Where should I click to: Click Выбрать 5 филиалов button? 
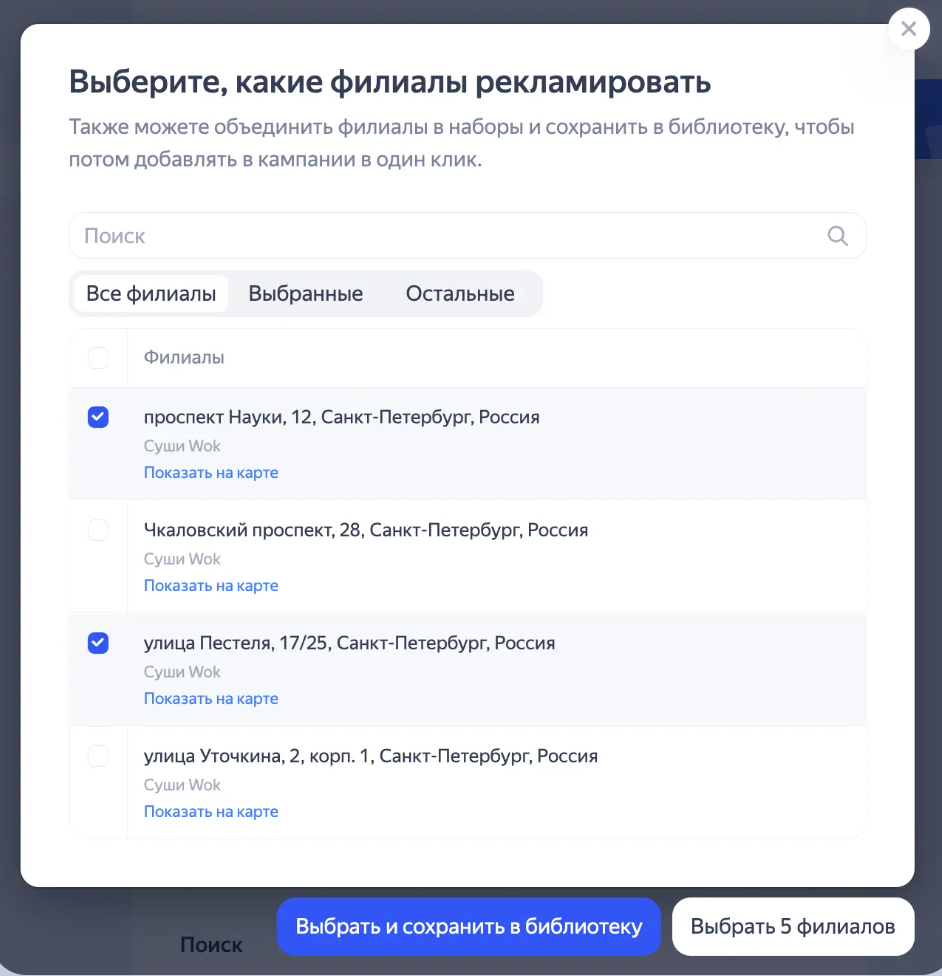pos(793,926)
